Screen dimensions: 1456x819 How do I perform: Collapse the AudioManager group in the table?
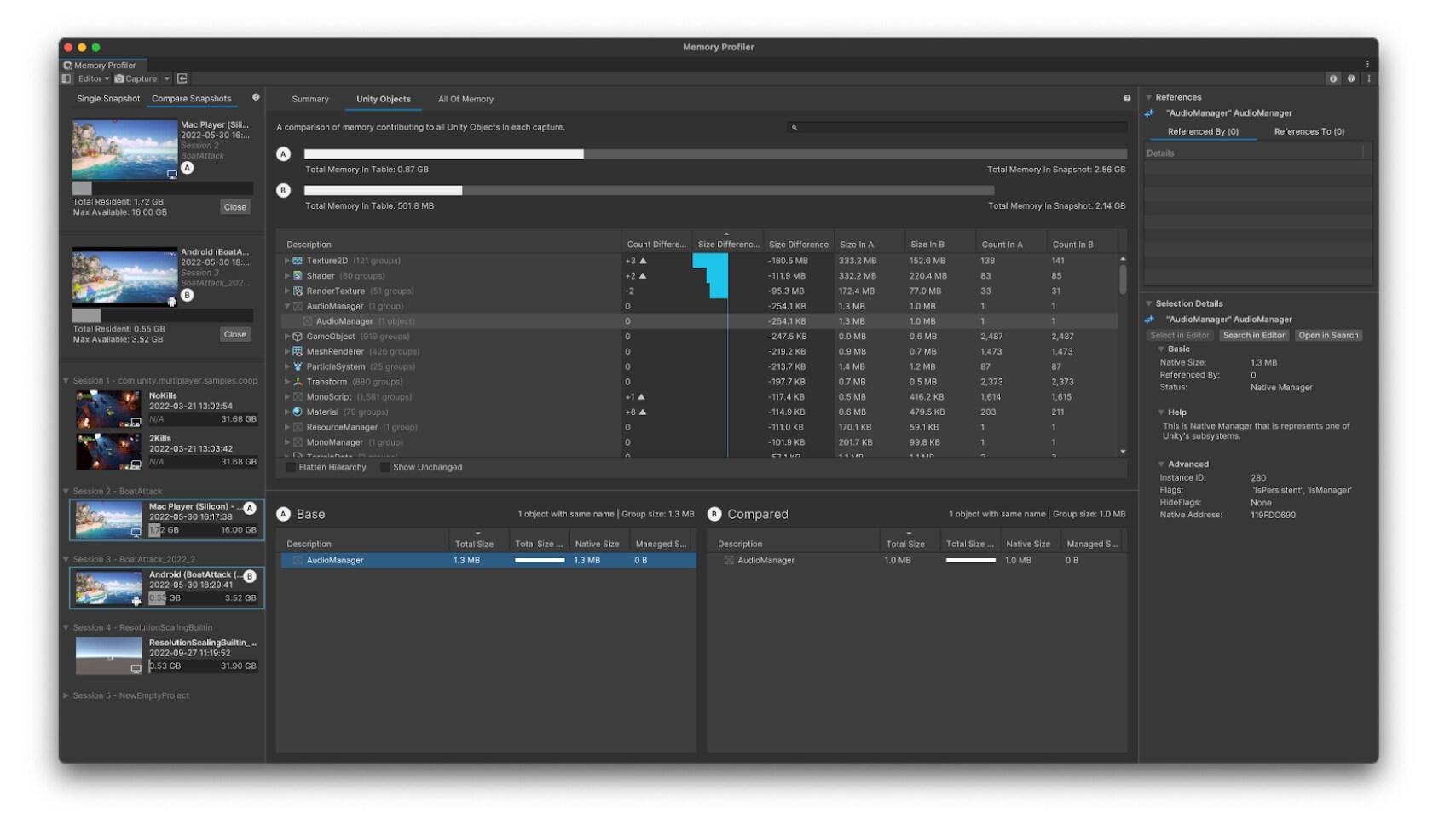point(286,306)
